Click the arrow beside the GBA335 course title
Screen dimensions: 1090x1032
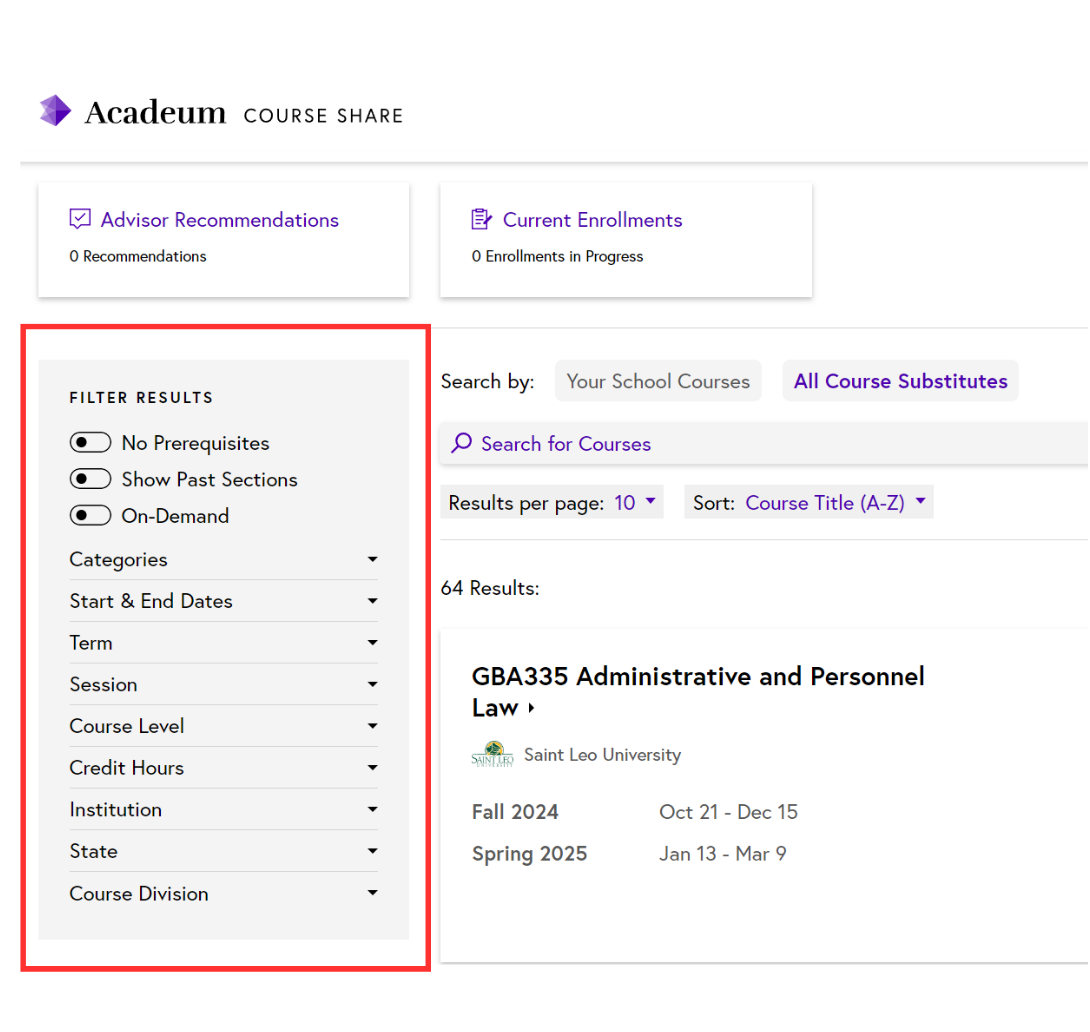[531, 707]
